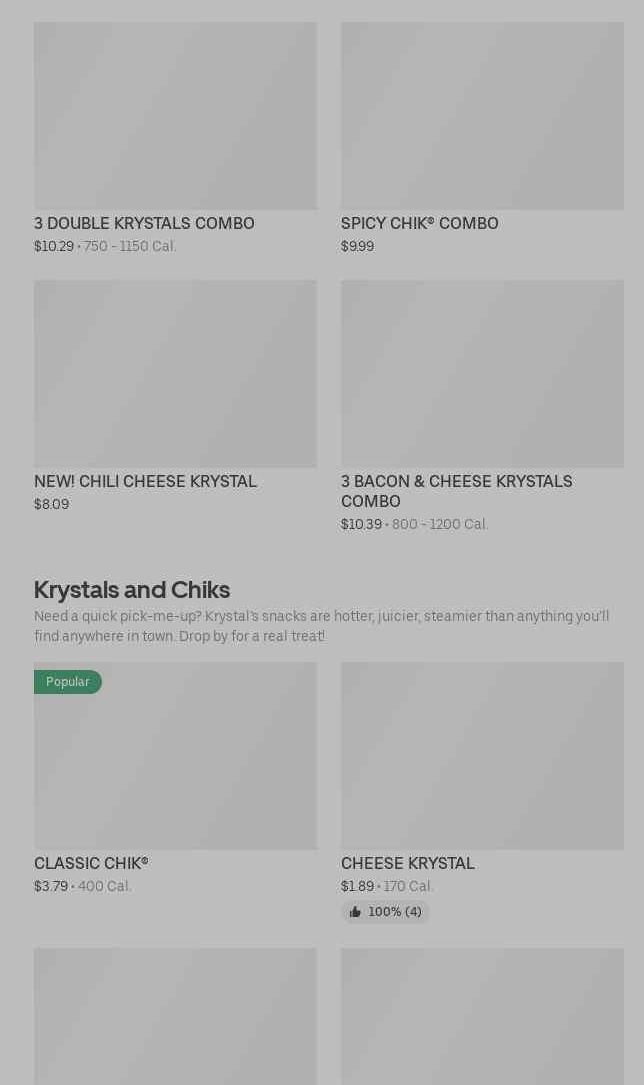Click the 3 DOUBLE KRYSTALS COMBO title
644x1085 pixels.
tap(145, 224)
